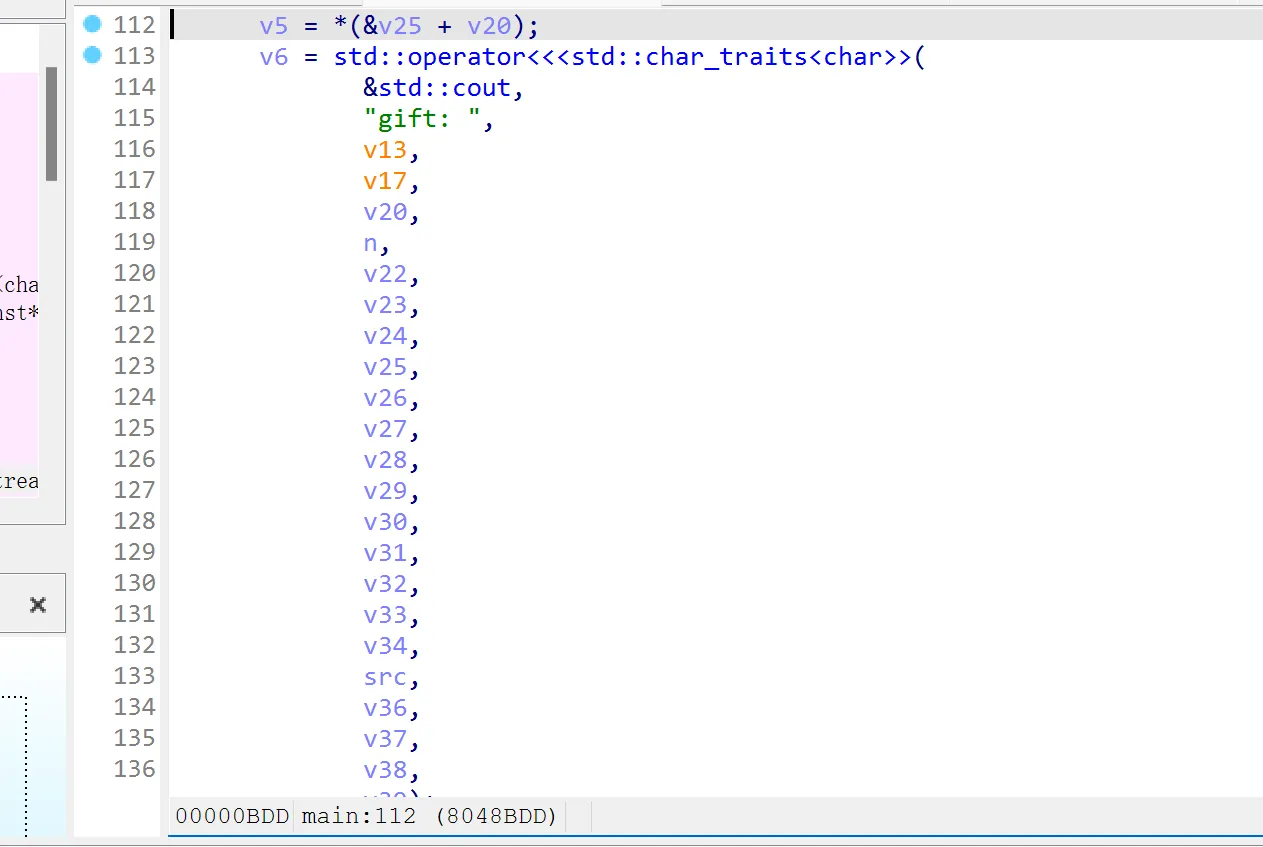This screenshot has width=1263, height=847.
Task: Close the left side panel with X
Action: pos(38,604)
